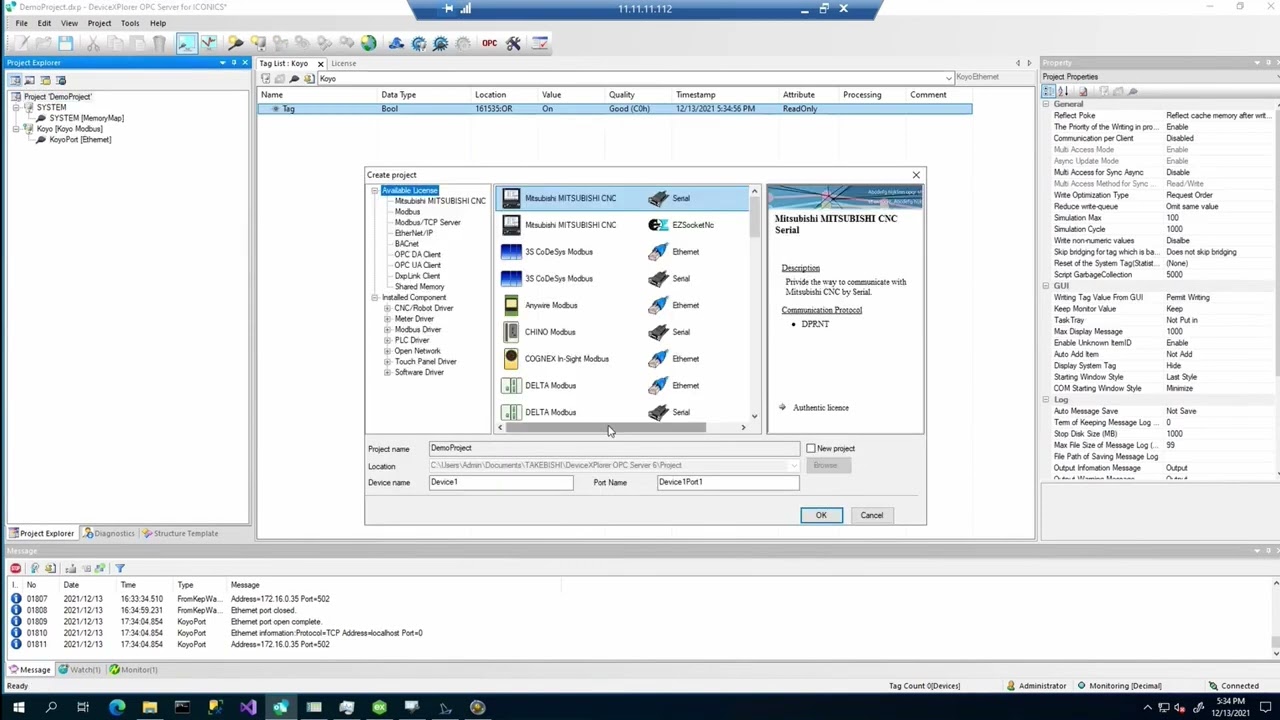Click the stop icon in the Message toolbar
The width and height of the screenshot is (1280, 720).
pyautogui.click(x=15, y=568)
